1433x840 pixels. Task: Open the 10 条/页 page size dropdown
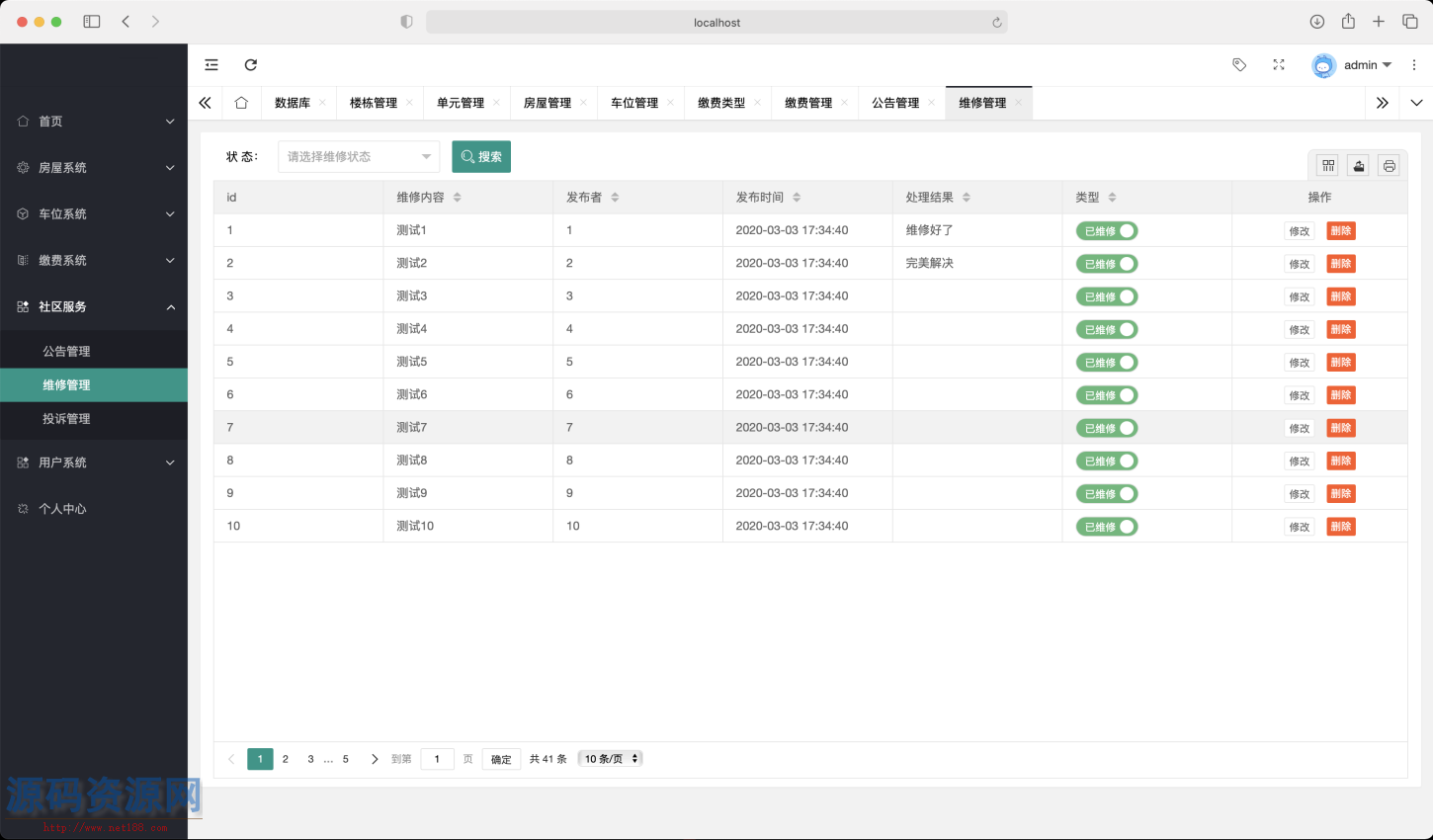tap(611, 759)
